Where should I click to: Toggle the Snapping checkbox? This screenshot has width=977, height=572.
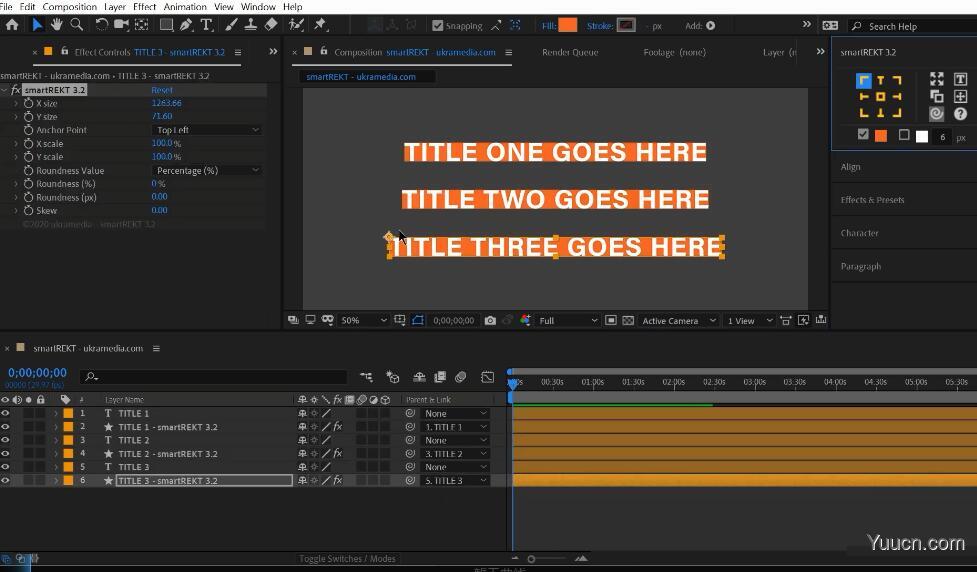[437, 26]
